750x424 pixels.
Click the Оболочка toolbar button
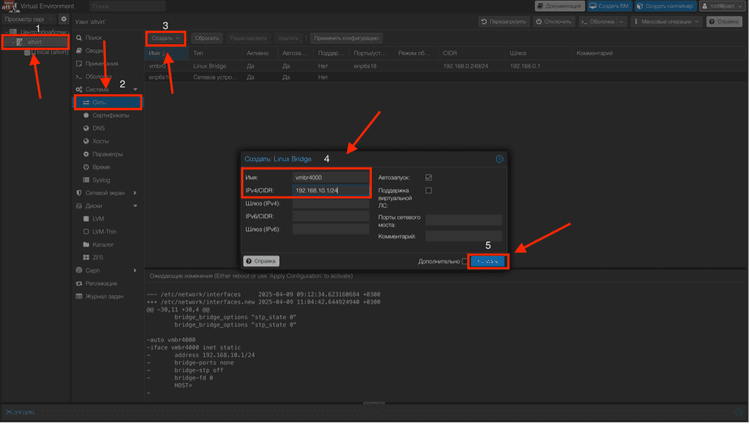pyautogui.click(x=598, y=22)
